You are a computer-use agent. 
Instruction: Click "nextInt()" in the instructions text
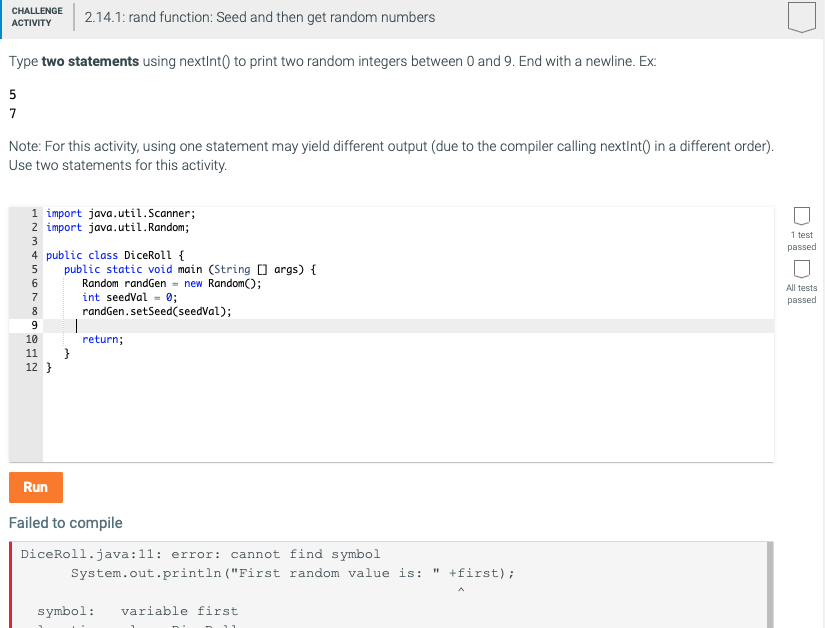point(196,61)
